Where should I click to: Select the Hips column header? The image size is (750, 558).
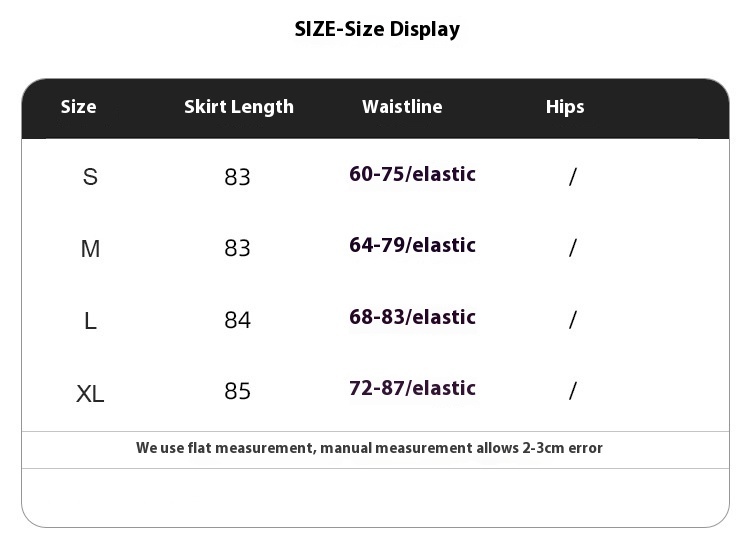pos(565,107)
